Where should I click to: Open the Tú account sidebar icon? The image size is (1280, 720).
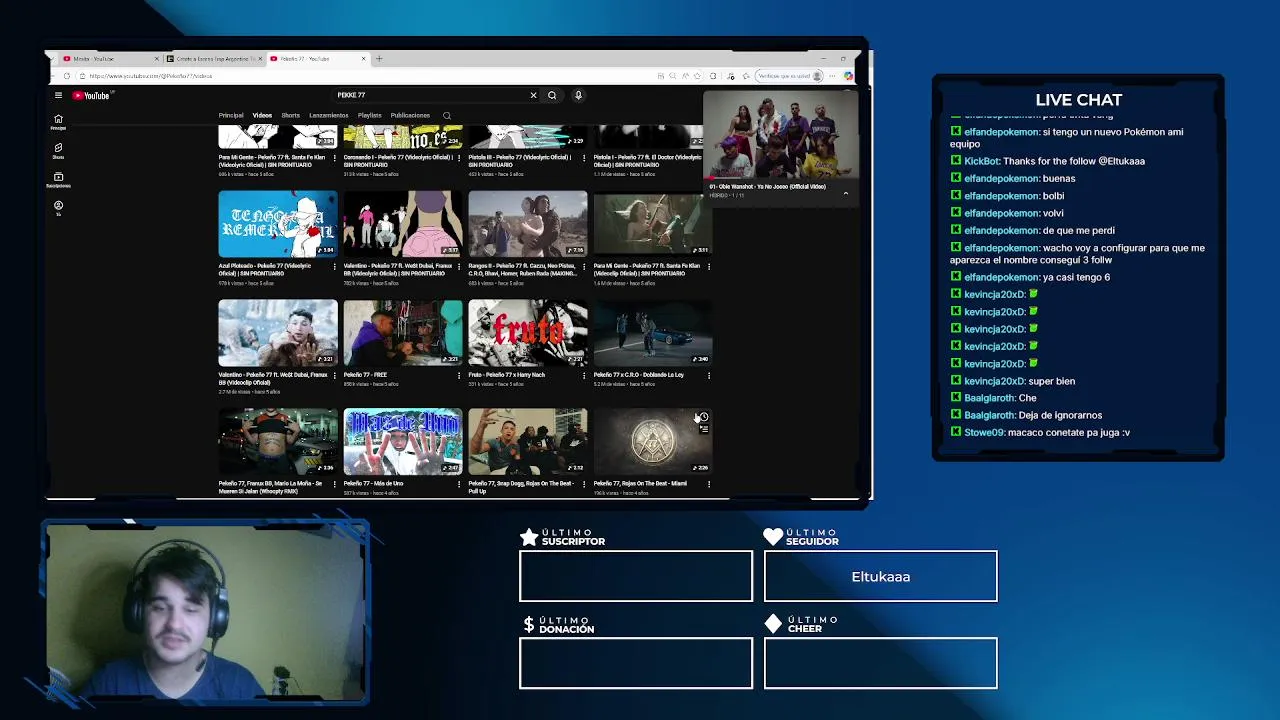click(x=58, y=208)
